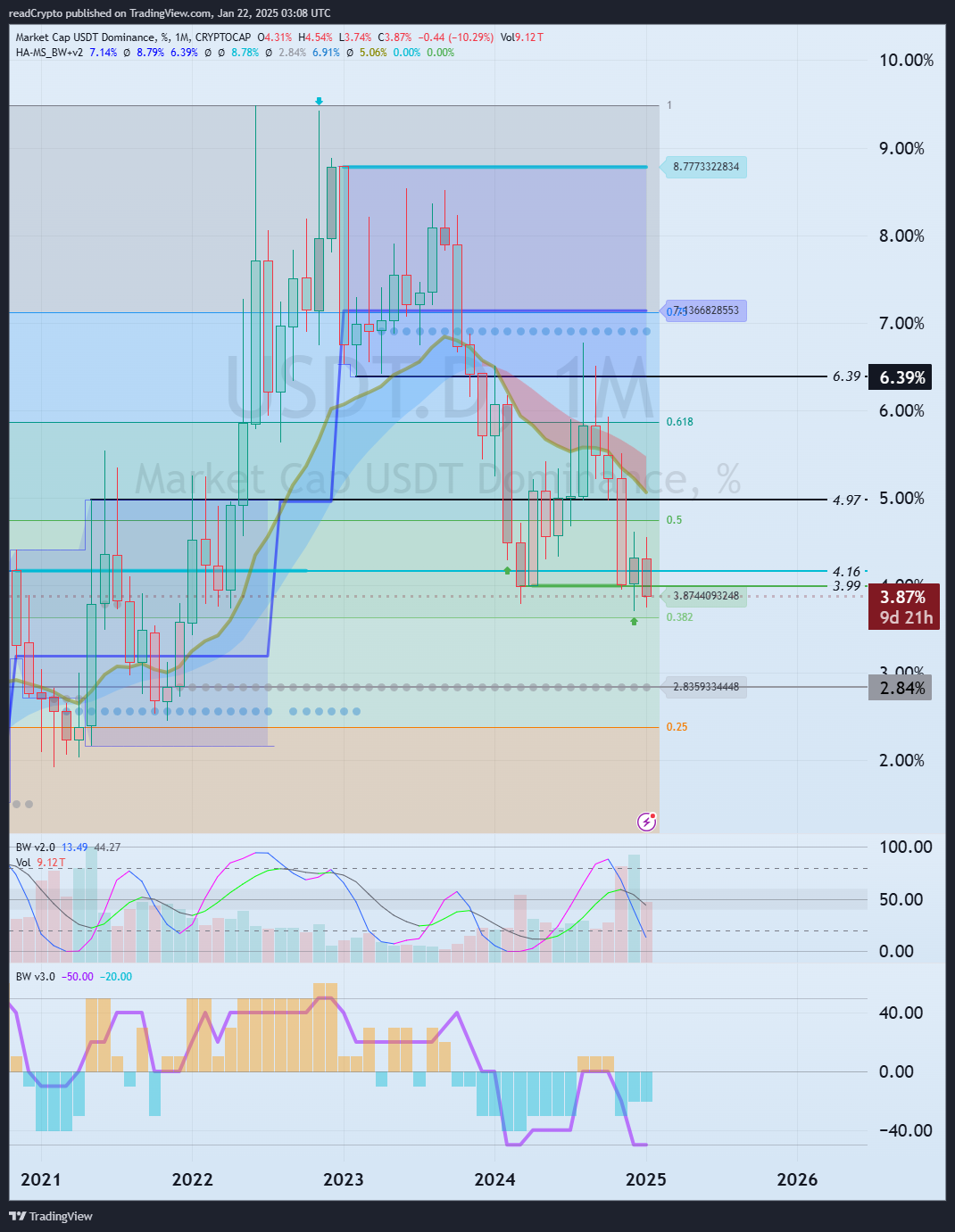Click the 7.00% price axis label
Image resolution: width=955 pixels, height=1232 pixels.
click(x=901, y=323)
